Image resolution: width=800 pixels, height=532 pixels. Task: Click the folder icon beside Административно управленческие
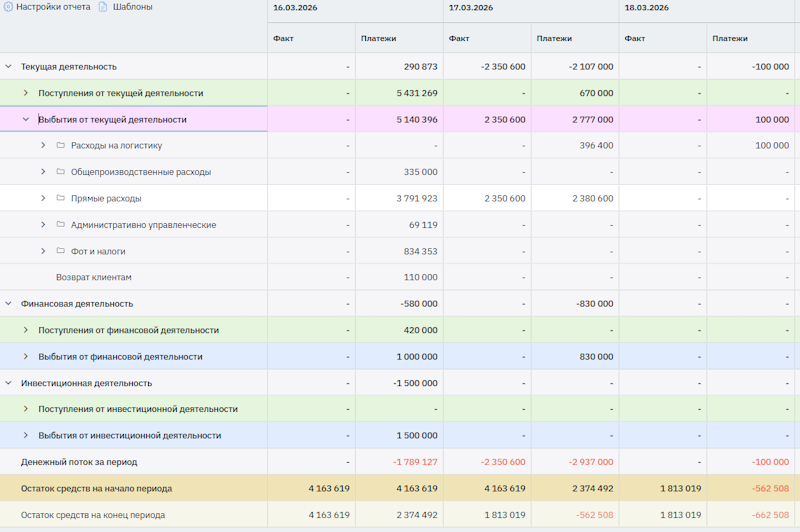click(61, 225)
